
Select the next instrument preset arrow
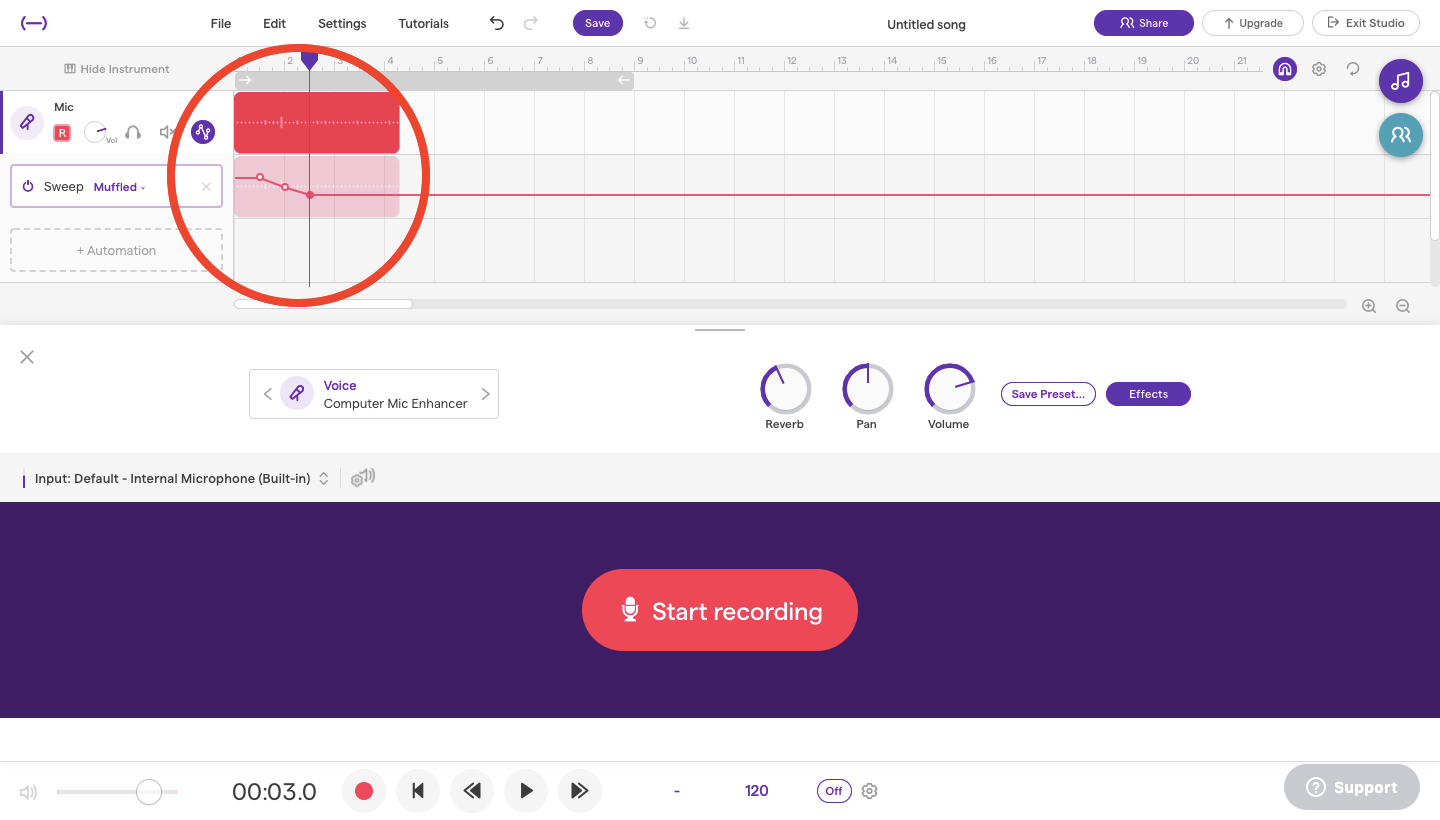click(485, 394)
